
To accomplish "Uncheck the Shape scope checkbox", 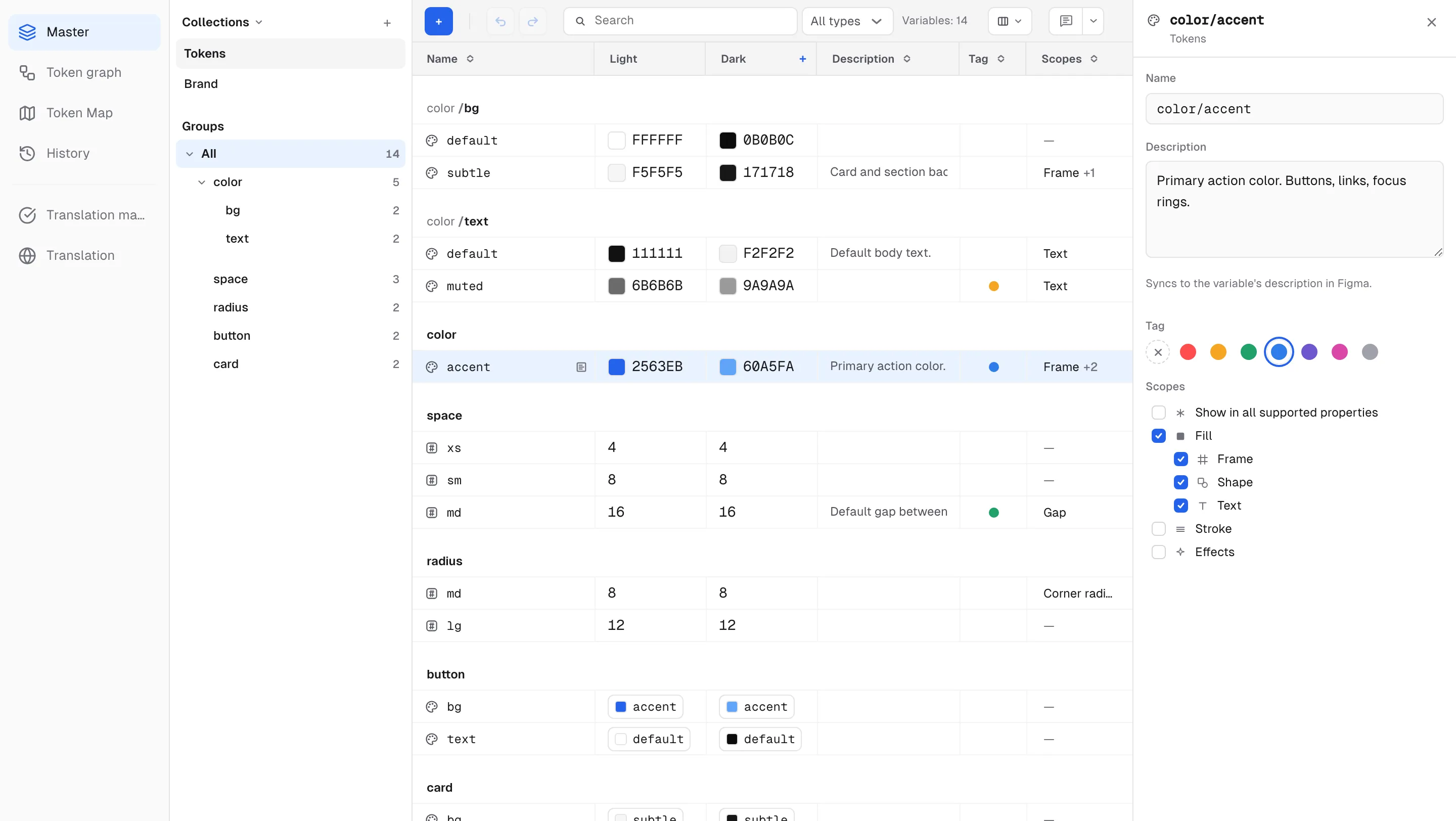I will 1181,482.
